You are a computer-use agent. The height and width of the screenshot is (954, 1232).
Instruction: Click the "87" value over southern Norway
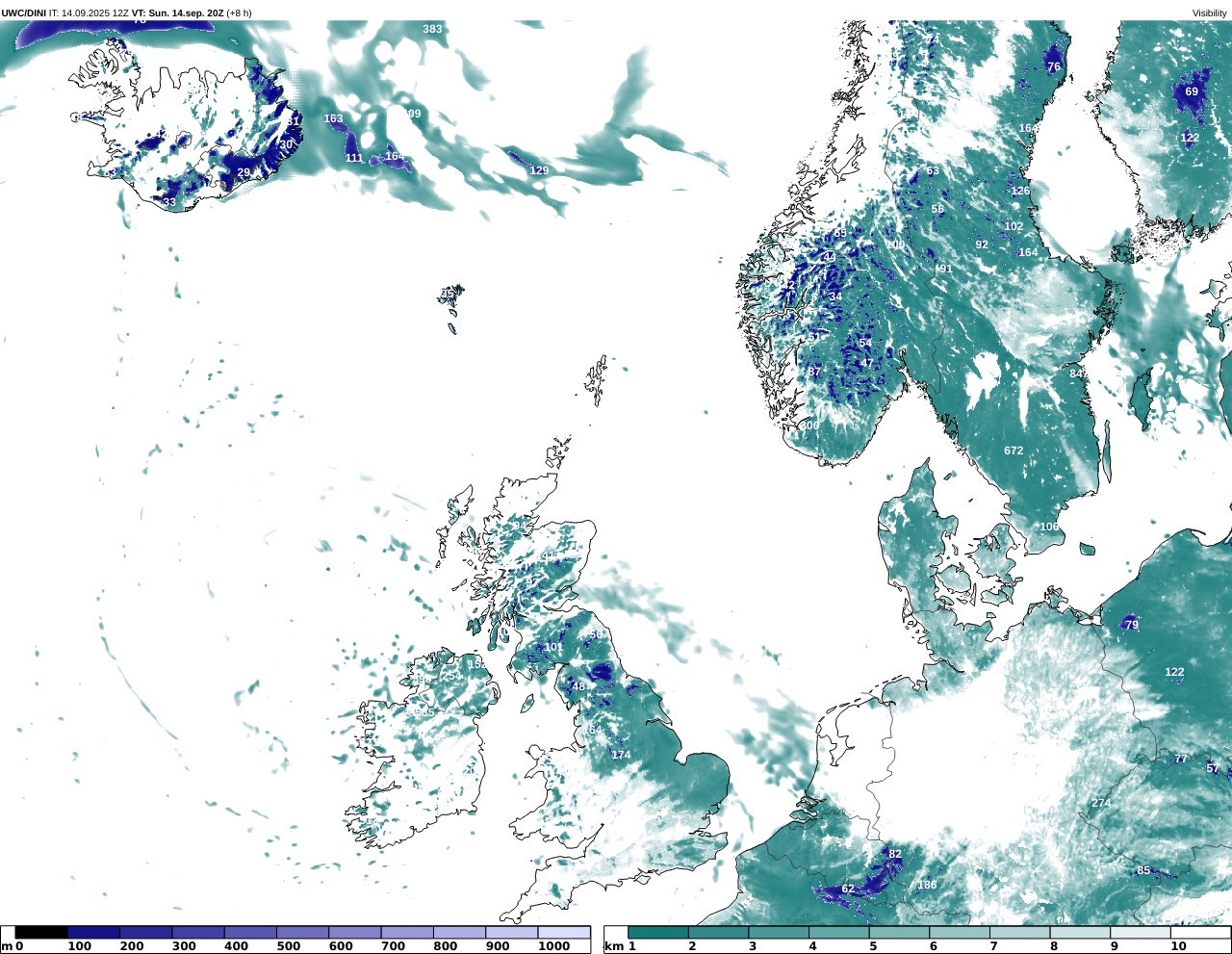pyautogui.click(x=814, y=372)
